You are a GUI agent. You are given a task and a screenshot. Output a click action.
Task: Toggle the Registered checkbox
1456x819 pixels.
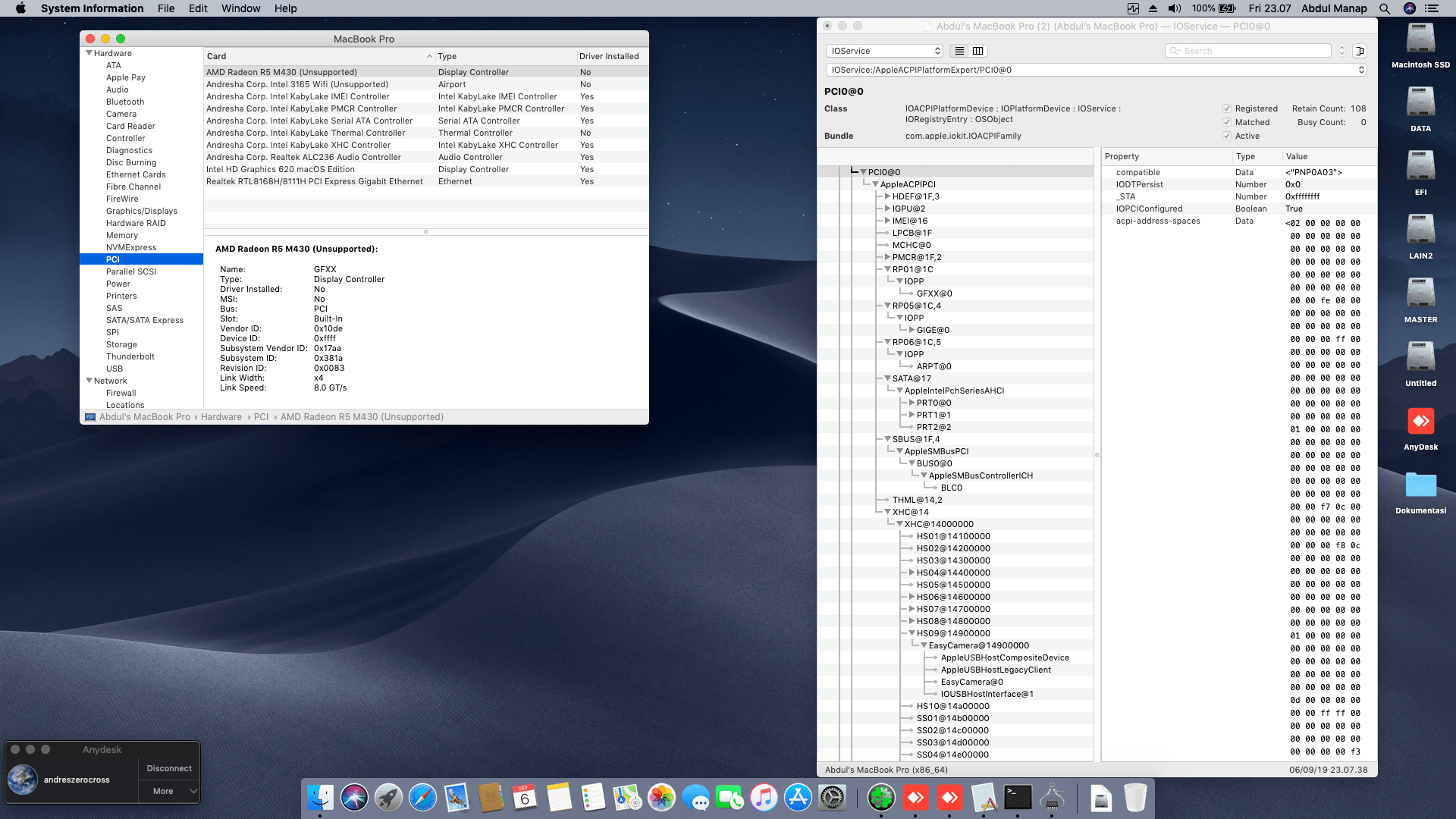click(1227, 108)
